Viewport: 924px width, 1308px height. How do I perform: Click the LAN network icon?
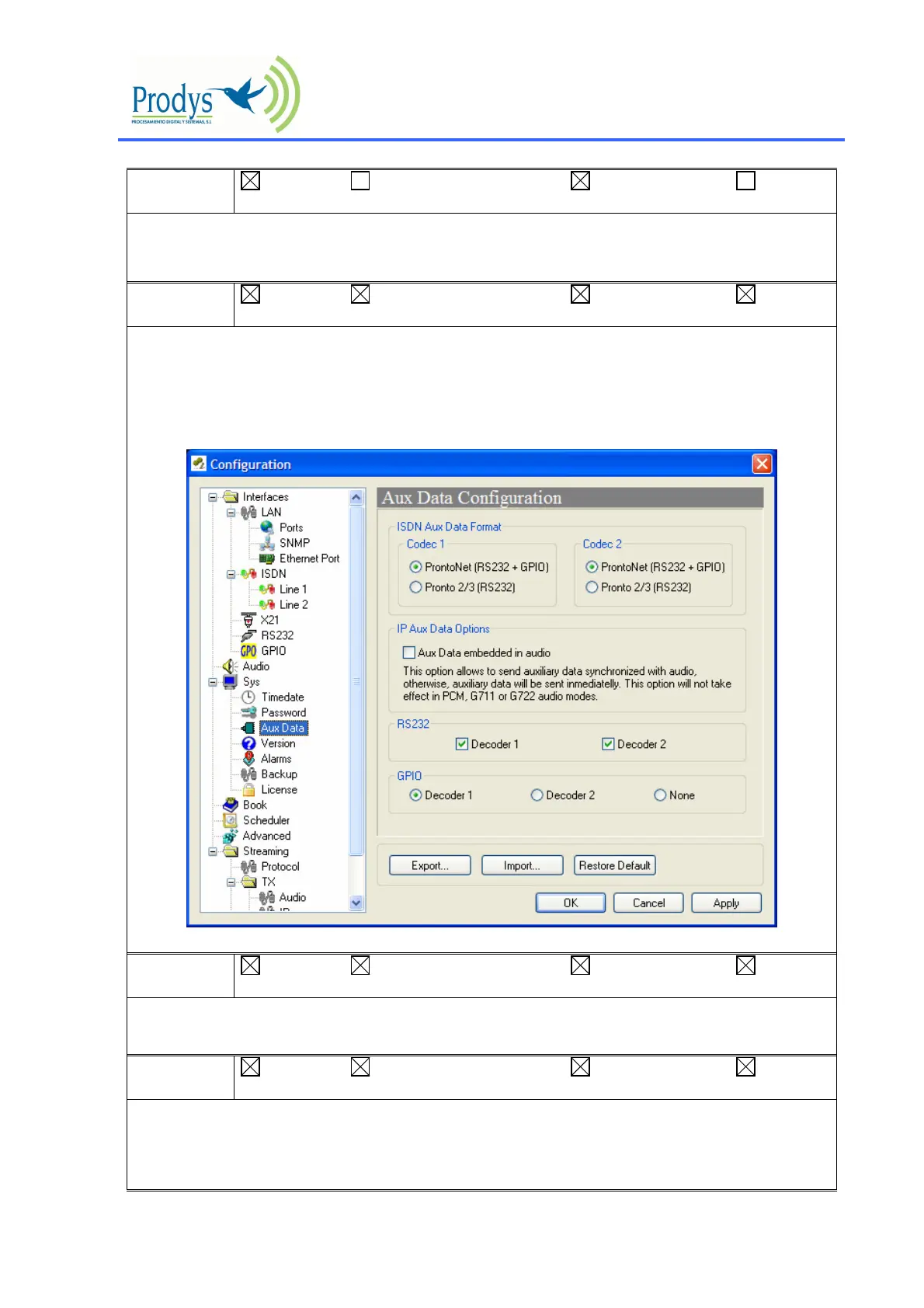point(248,513)
